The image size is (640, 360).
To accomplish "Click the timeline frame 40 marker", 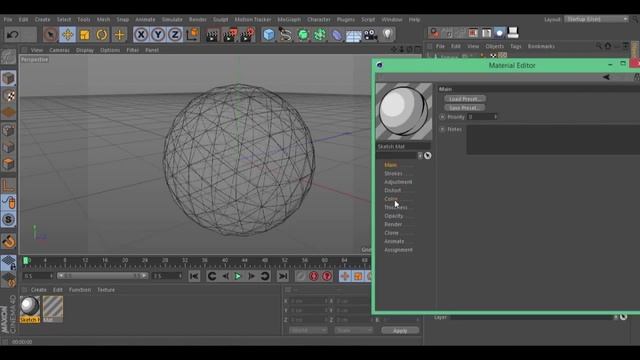I will pyautogui.click(x=224, y=260).
